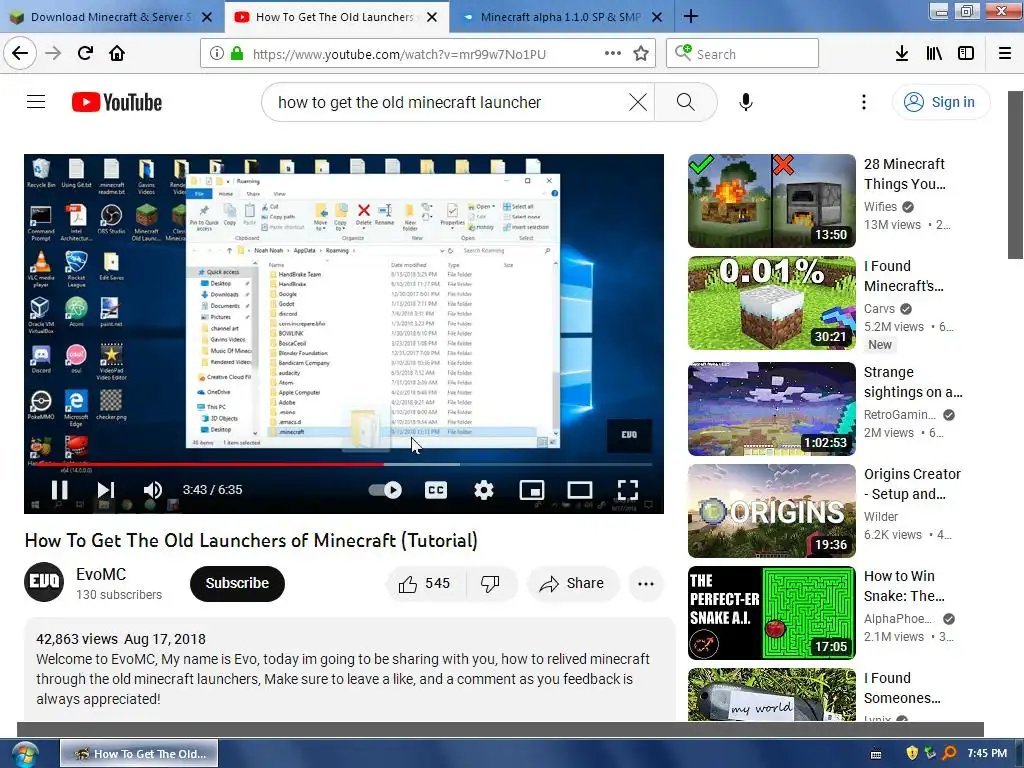Viewport: 1024px width, 768px height.
Task: Click the Sign in button
Action: (x=940, y=102)
